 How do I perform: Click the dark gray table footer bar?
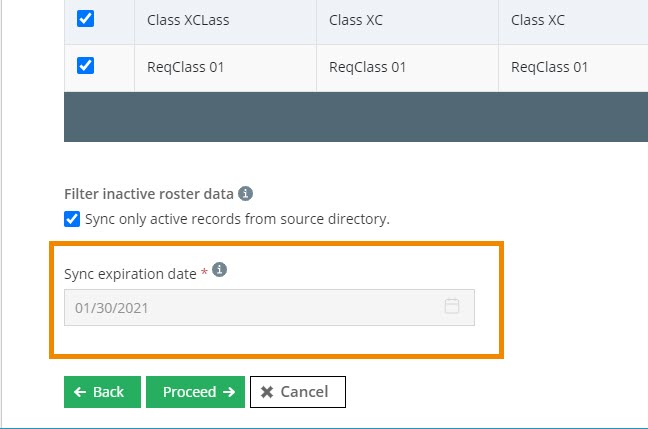[x=355, y=117]
